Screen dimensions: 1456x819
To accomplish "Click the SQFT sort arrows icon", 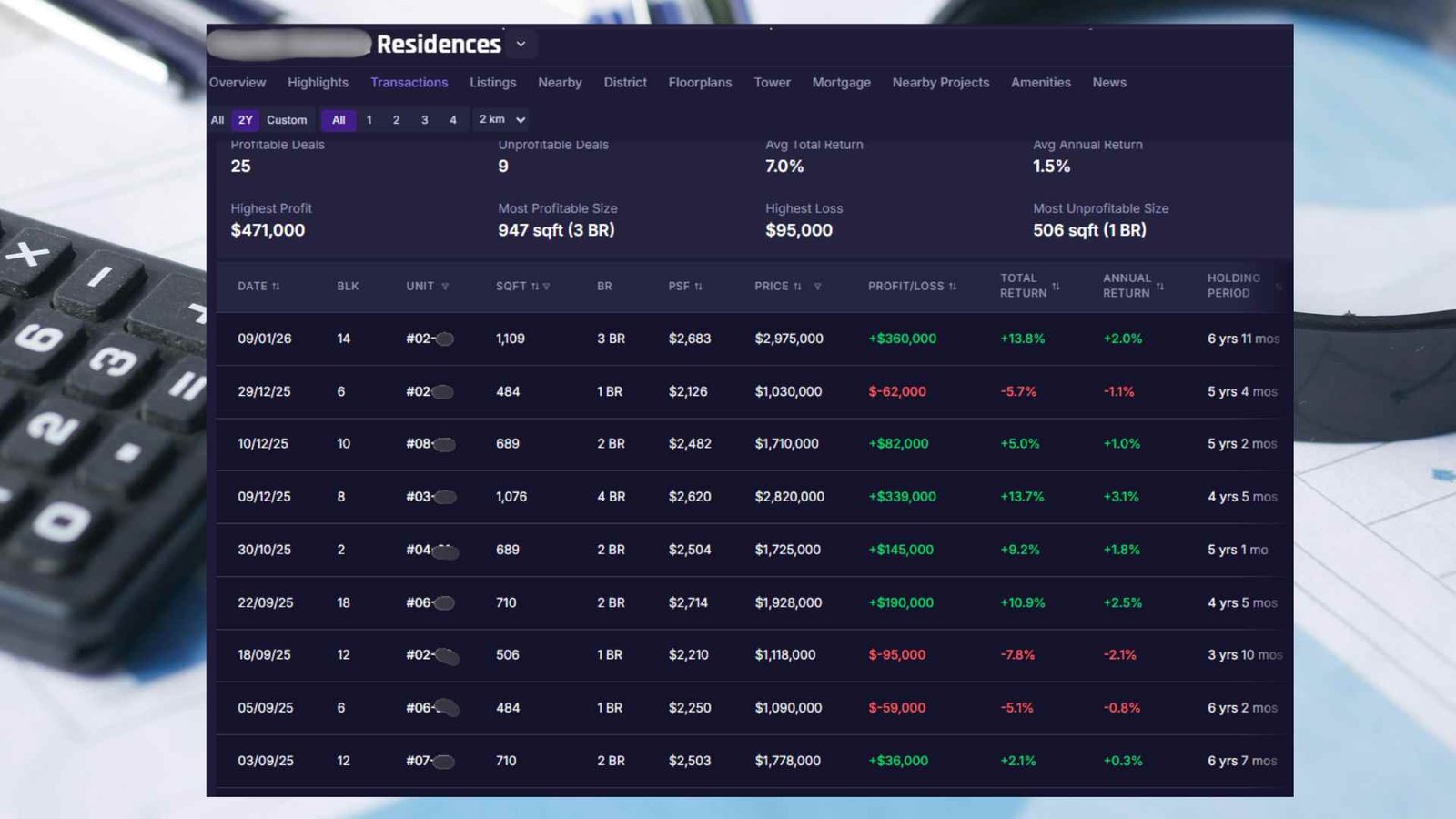I will point(535,287).
